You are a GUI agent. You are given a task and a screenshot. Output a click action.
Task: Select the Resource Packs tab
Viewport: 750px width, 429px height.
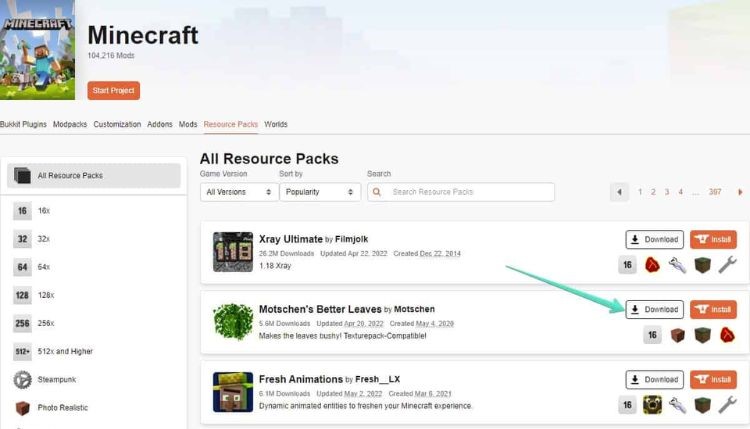[x=231, y=124]
